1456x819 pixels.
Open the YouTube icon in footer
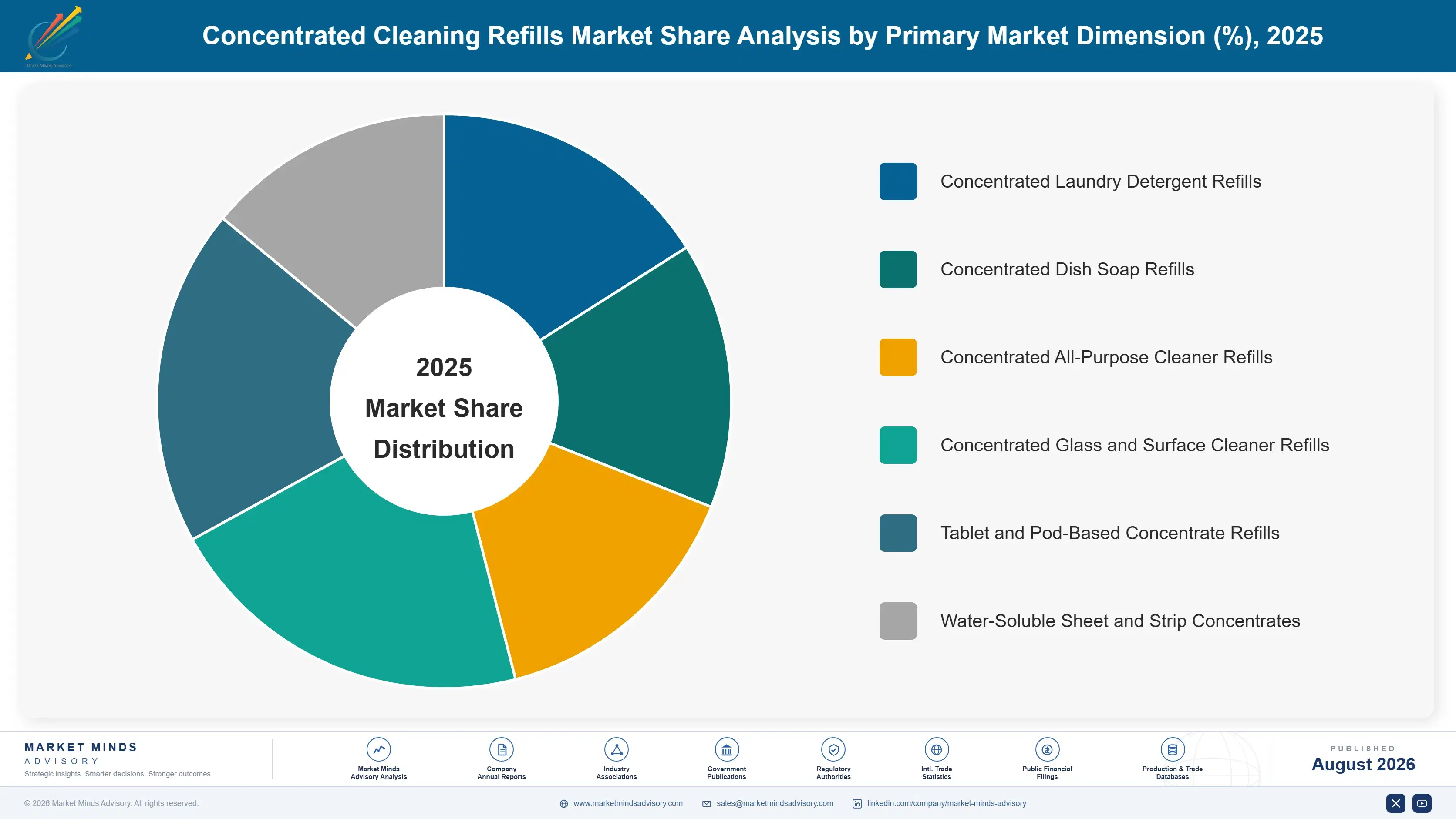[x=1422, y=803]
